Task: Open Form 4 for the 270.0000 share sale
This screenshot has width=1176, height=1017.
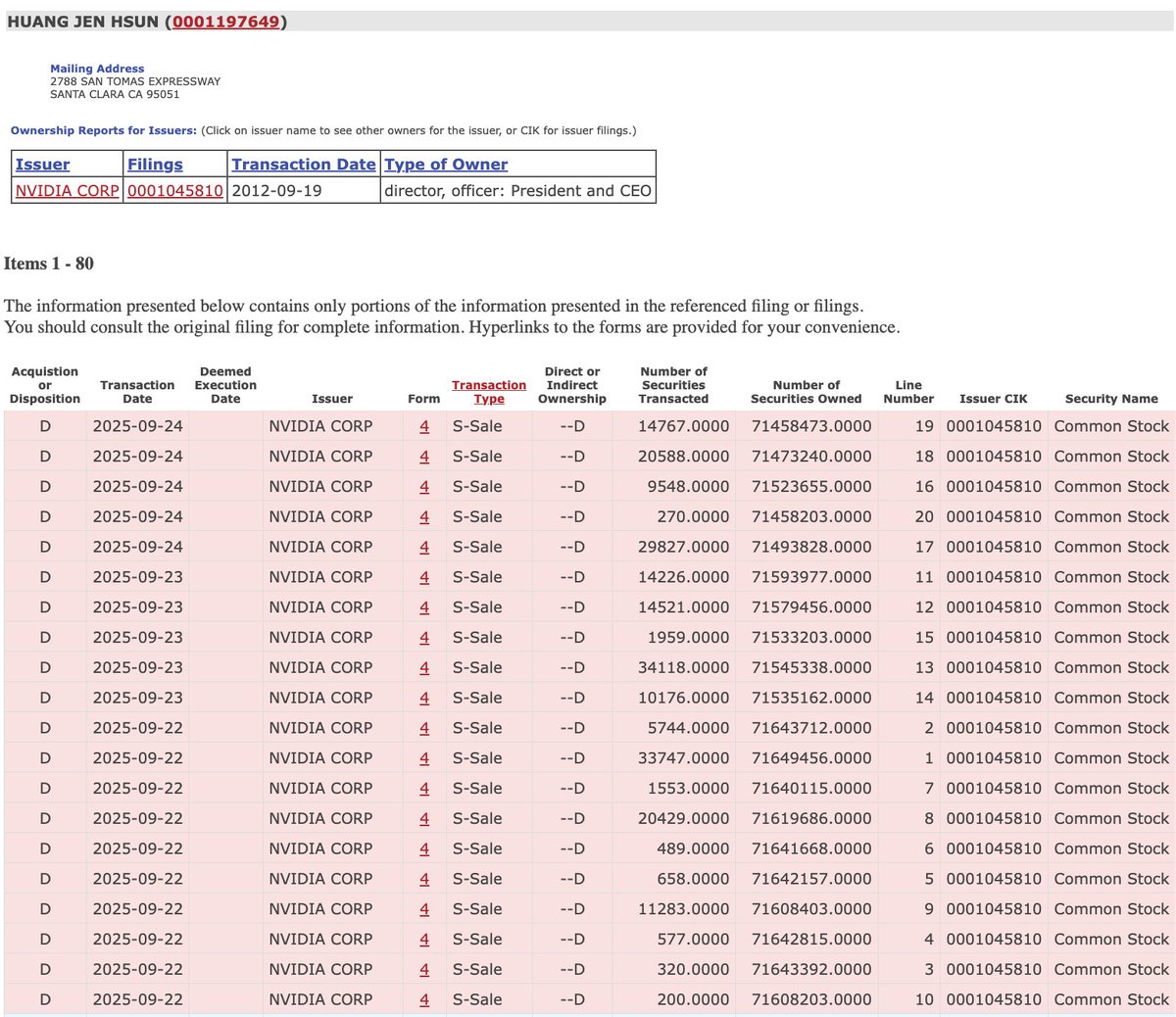Action: pyautogui.click(x=424, y=516)
